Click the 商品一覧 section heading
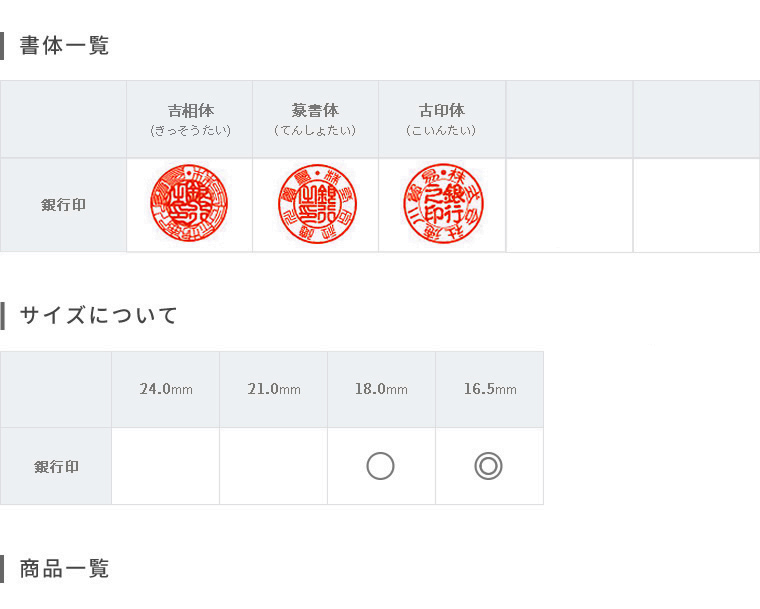The width and height of the screenshot is (760, 609). (x=64, y=568)
